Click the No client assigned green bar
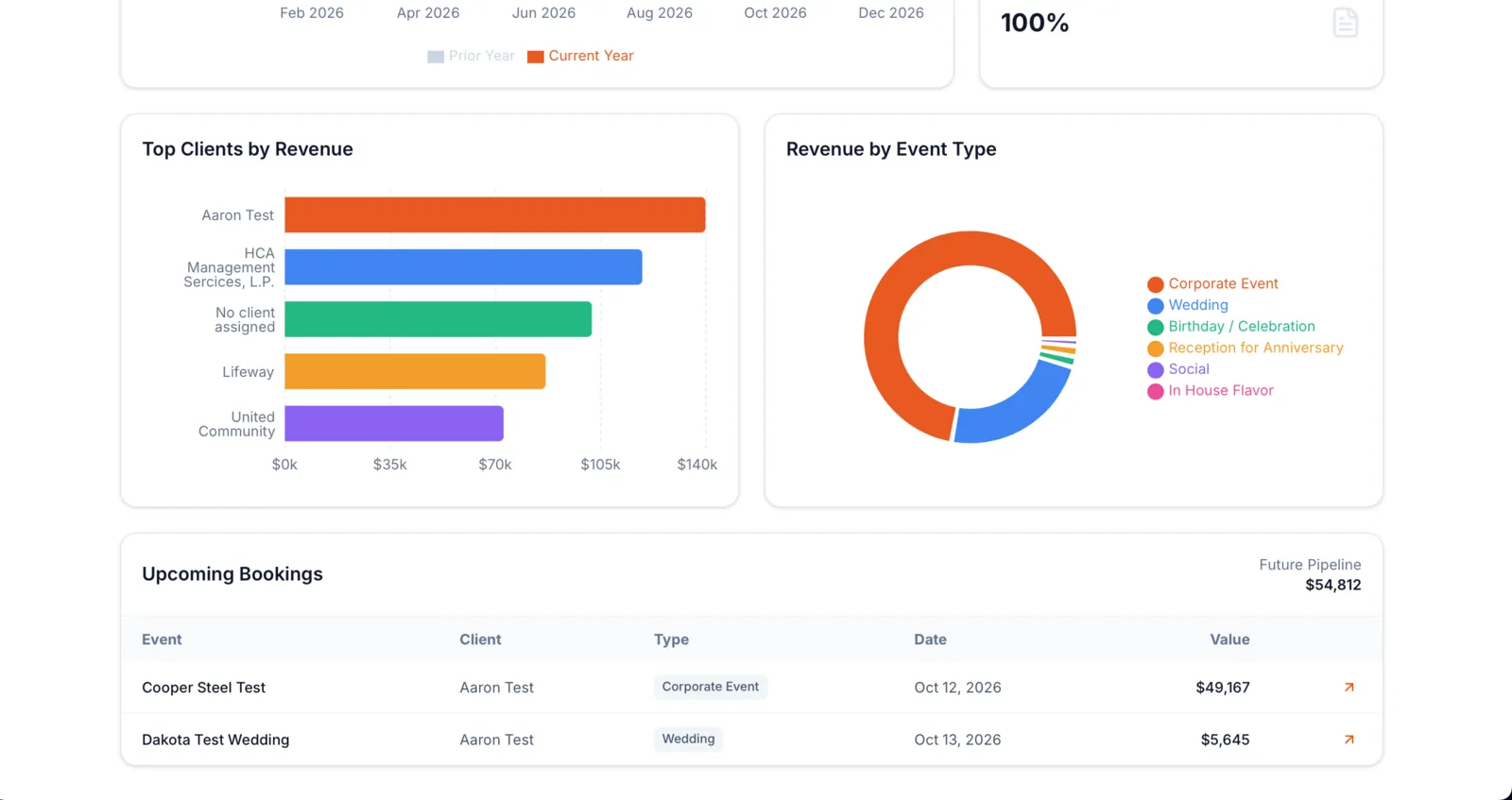1512x800 pixels. [x=438, y=319]
